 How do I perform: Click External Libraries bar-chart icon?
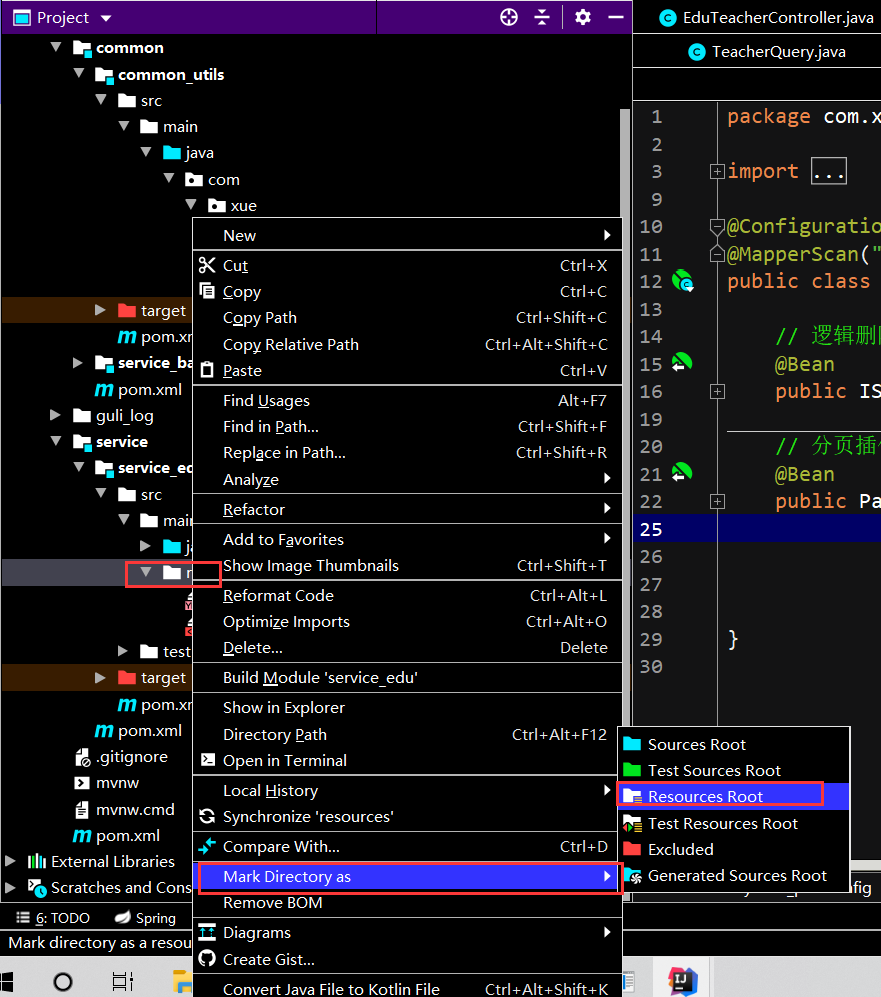(37, 862)
